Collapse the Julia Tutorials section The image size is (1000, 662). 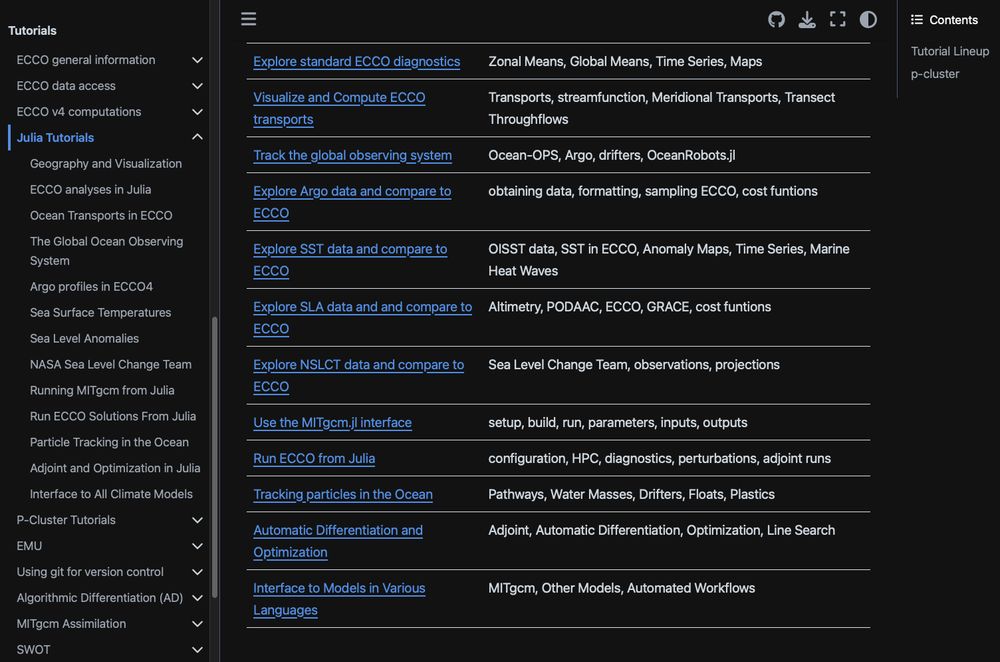pyautogui.click(x=197, y=138)
